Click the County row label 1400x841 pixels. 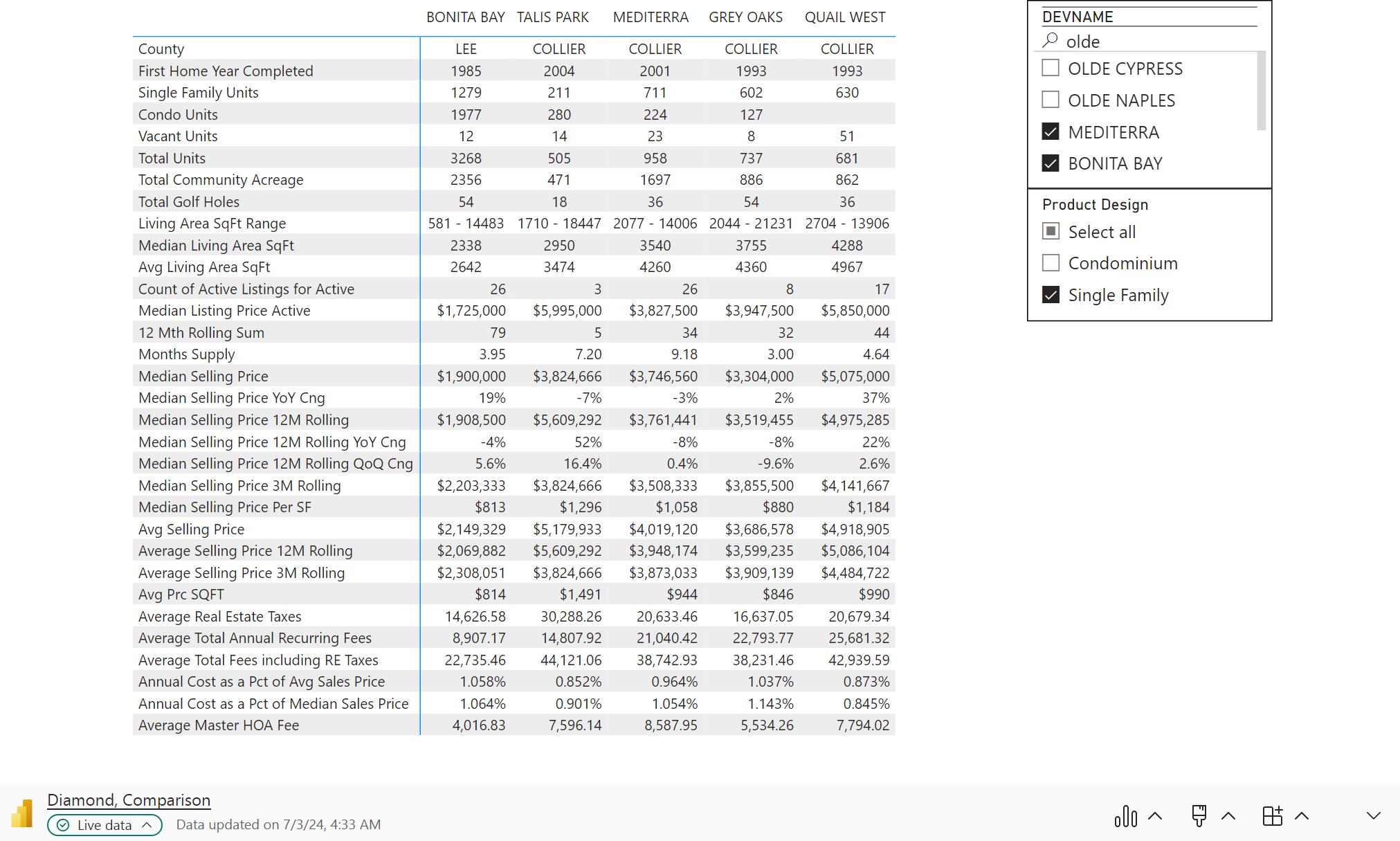[161, 49]
